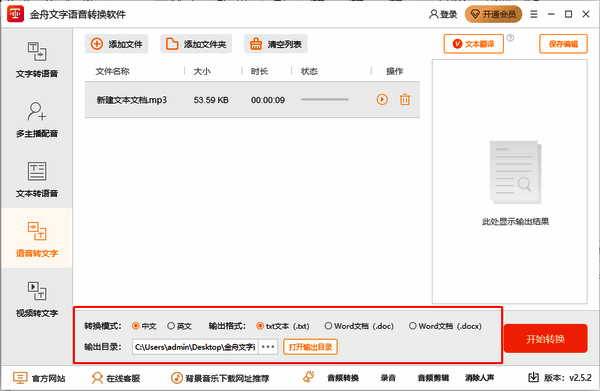Click the 版本: v2.5.2 update entry
This screenshot has height=391, width=600.
point(559,378)
